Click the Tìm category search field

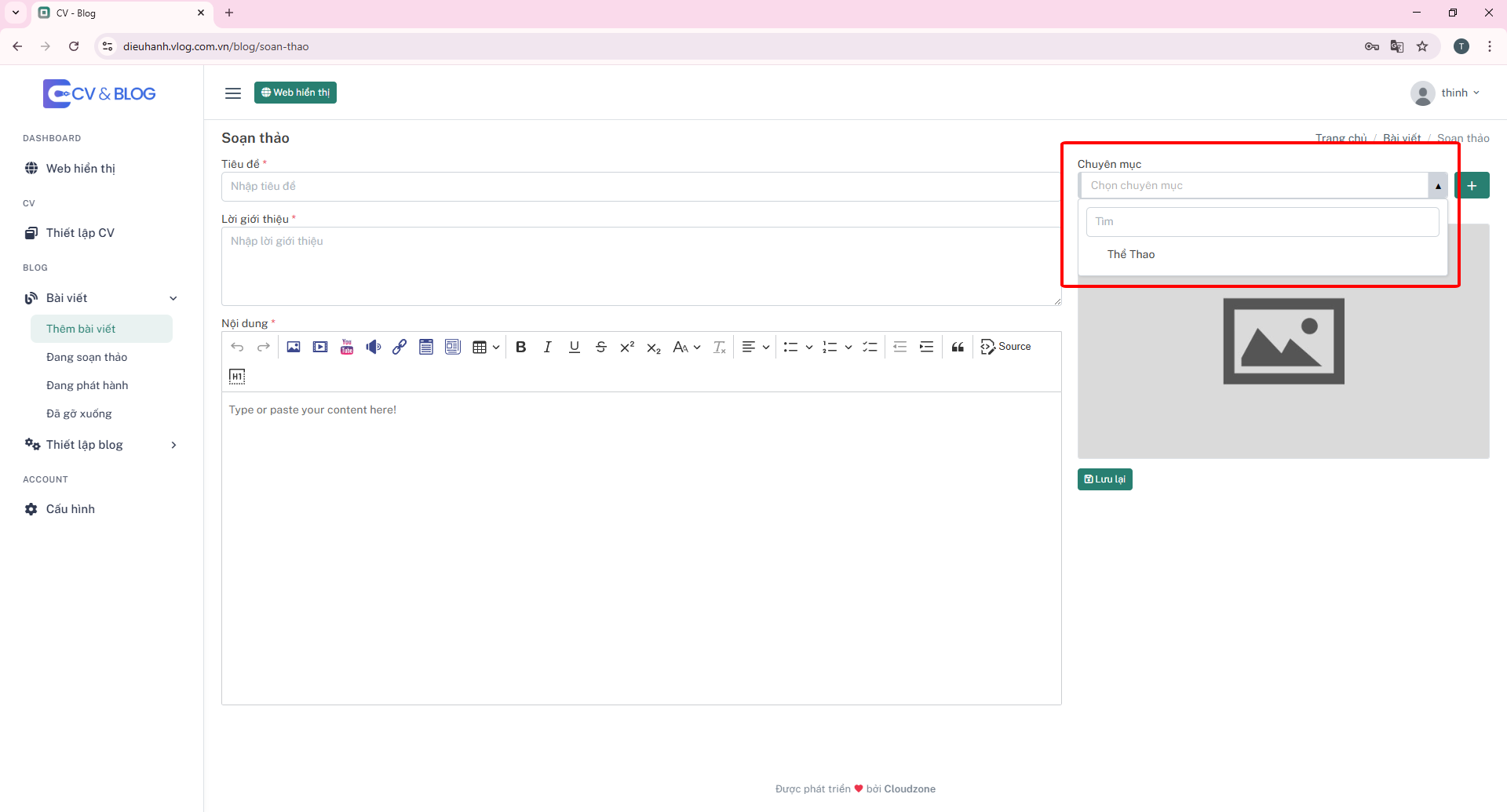point(1262,222)
